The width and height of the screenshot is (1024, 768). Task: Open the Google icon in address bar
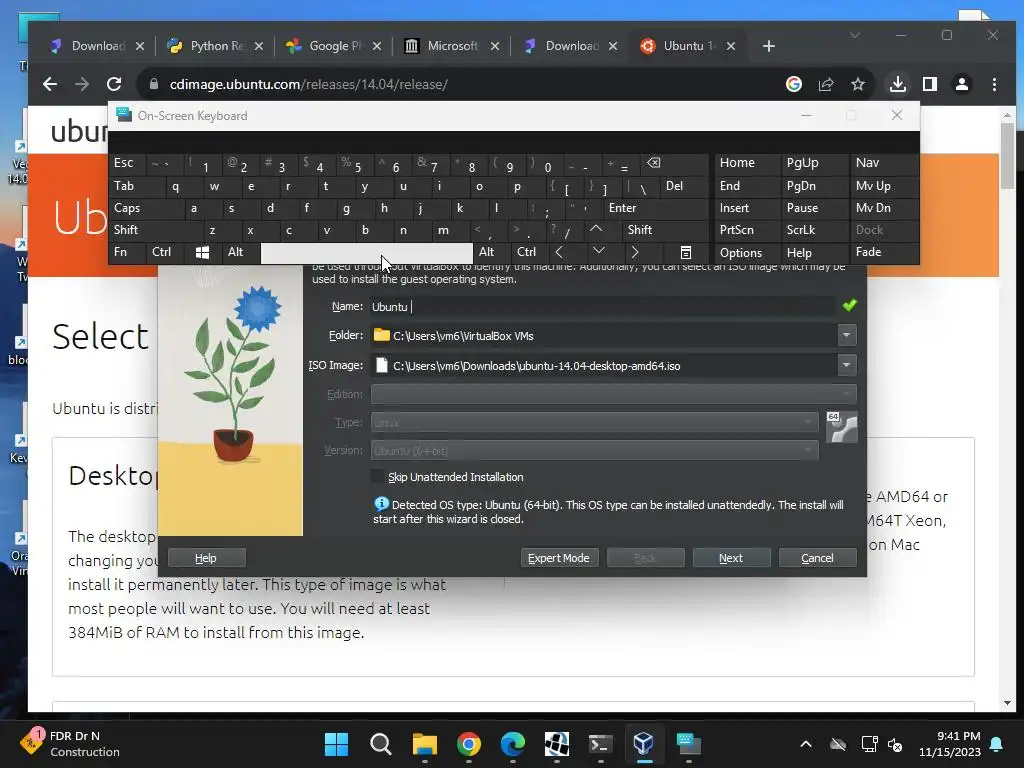coord(793,84)
